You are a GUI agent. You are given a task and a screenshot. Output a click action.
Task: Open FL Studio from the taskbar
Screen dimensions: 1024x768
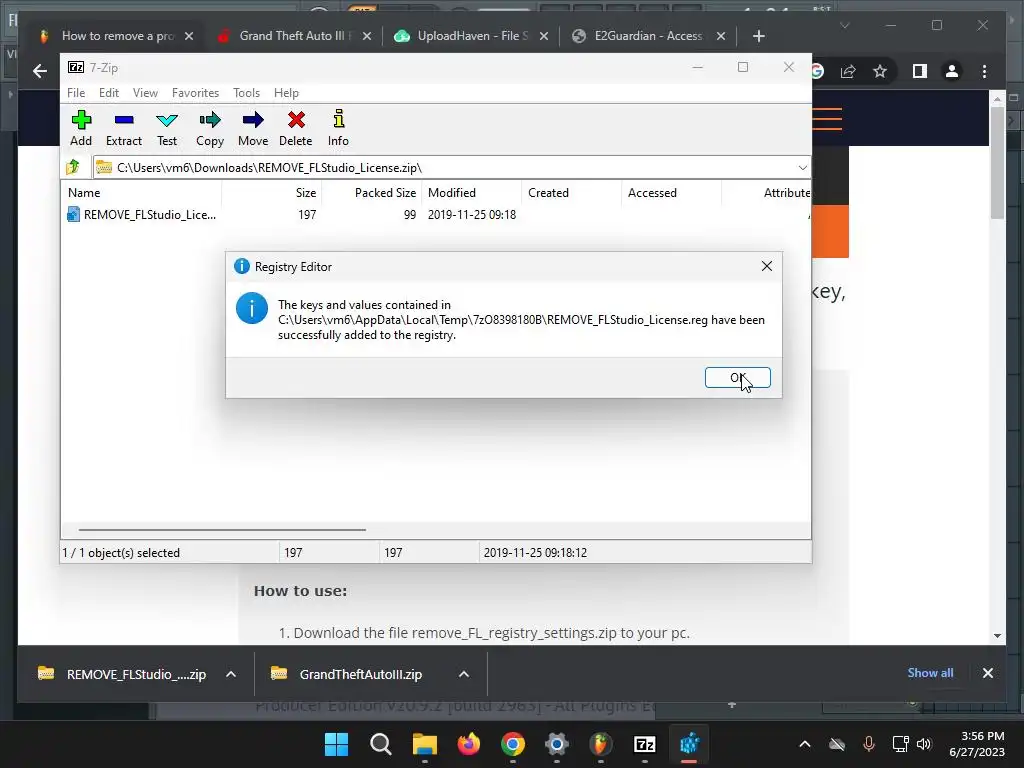pyautogui.click(x=601, y=744)
